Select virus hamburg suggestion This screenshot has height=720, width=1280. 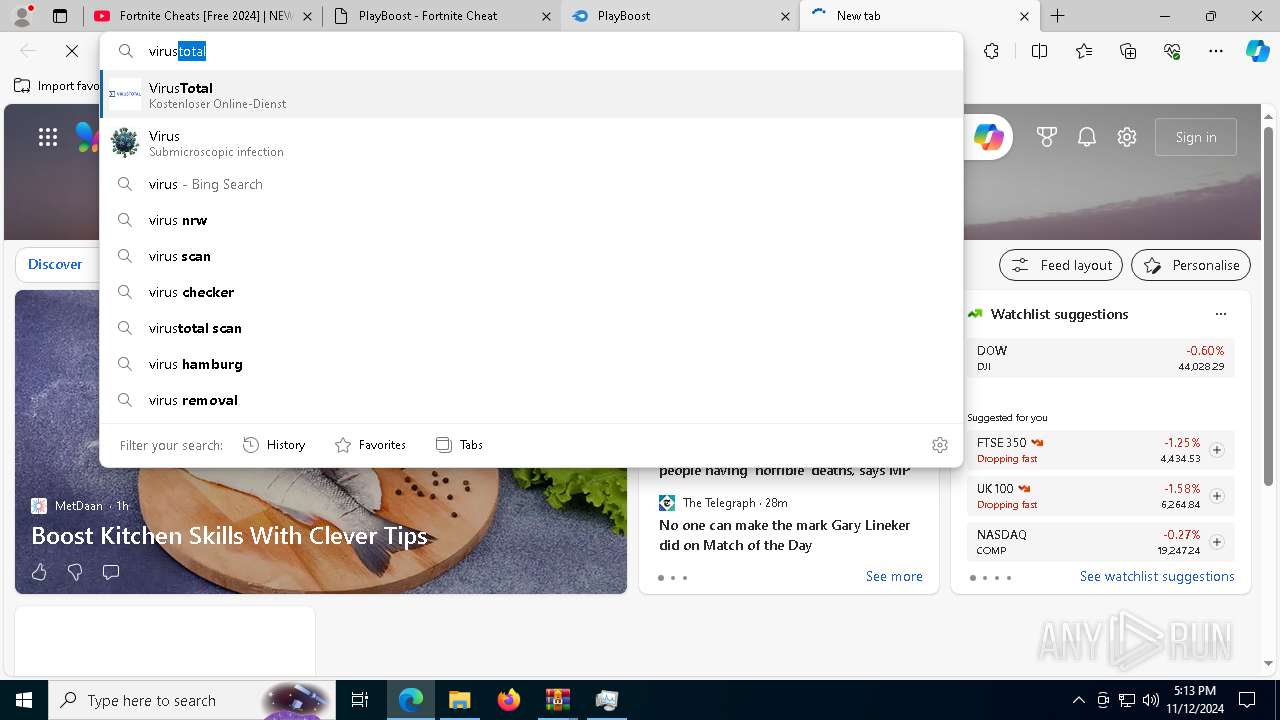(x=532, y=364)
